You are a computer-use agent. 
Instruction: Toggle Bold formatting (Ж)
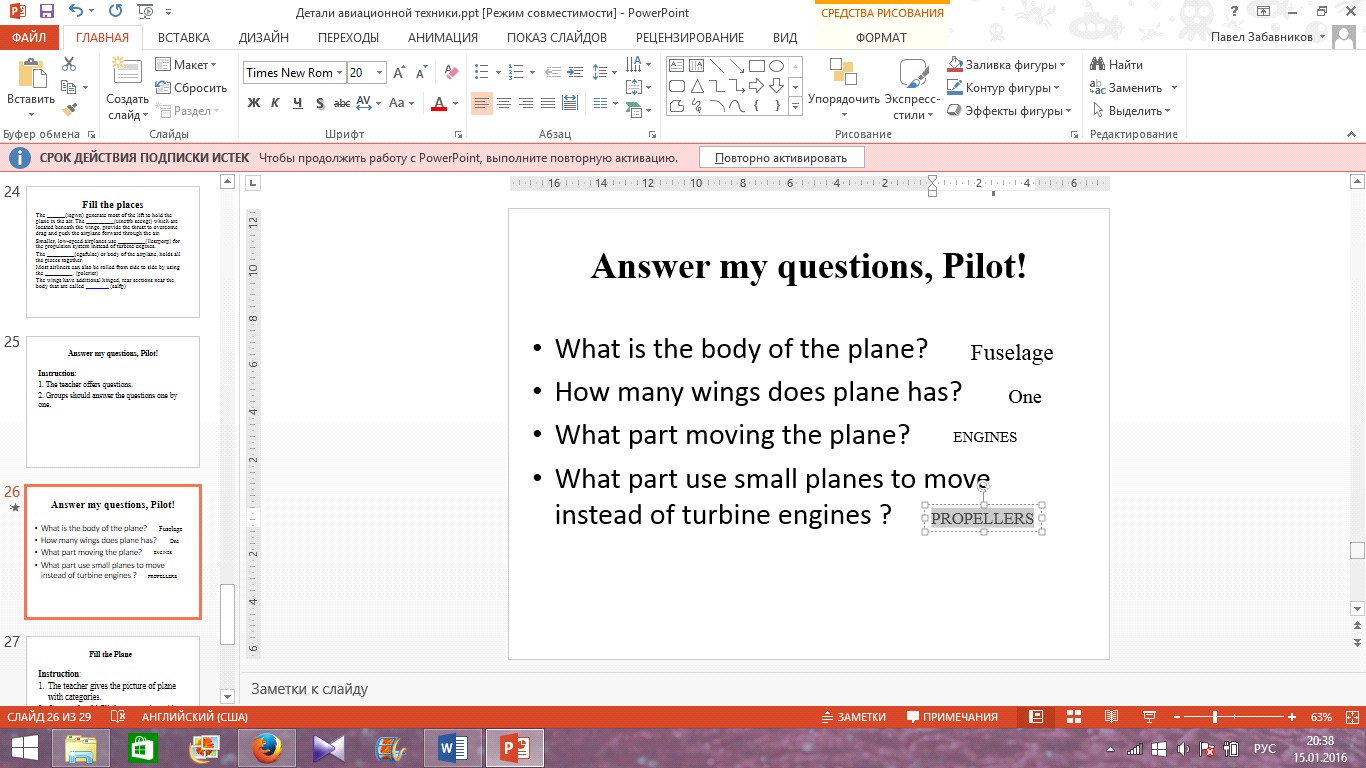click(x=254, y=103)
